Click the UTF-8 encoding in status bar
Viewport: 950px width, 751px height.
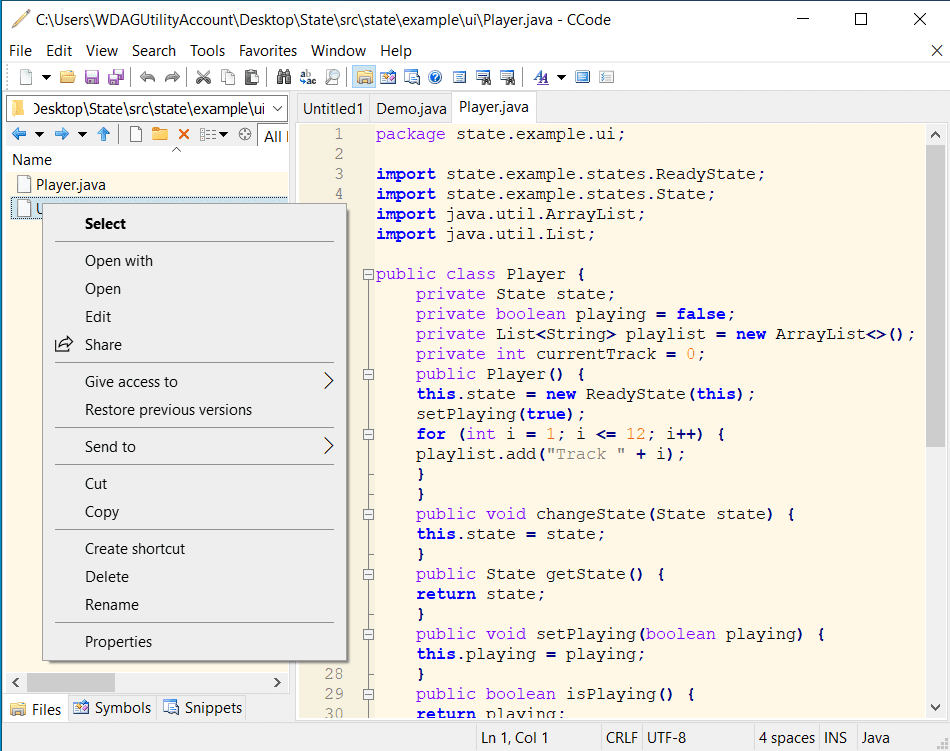pyautogui.click(x=666, y=738)
